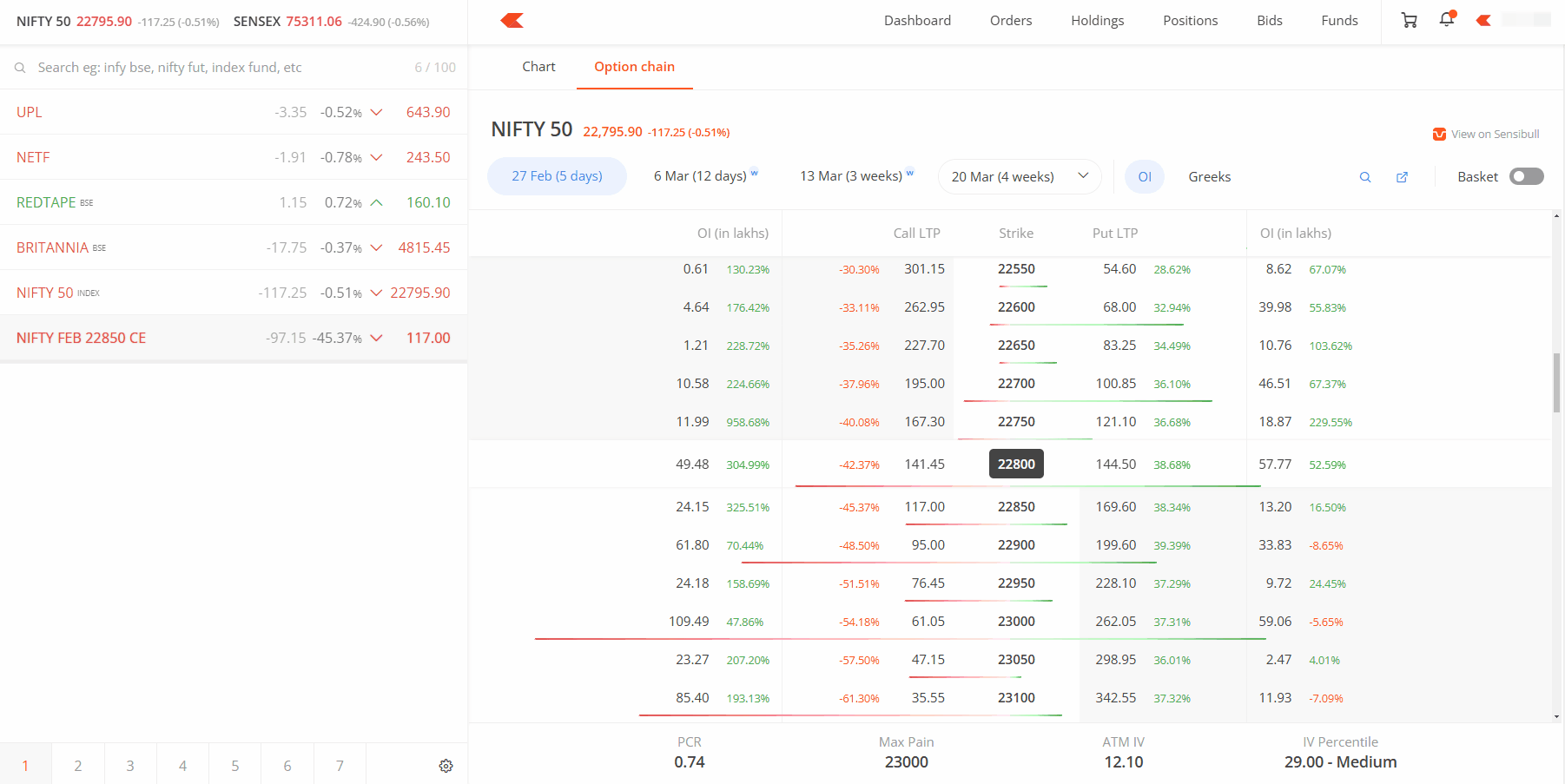Switch to watchlist 7
This screenshot has height=784, width=1565.
click(x=340, y=766)
